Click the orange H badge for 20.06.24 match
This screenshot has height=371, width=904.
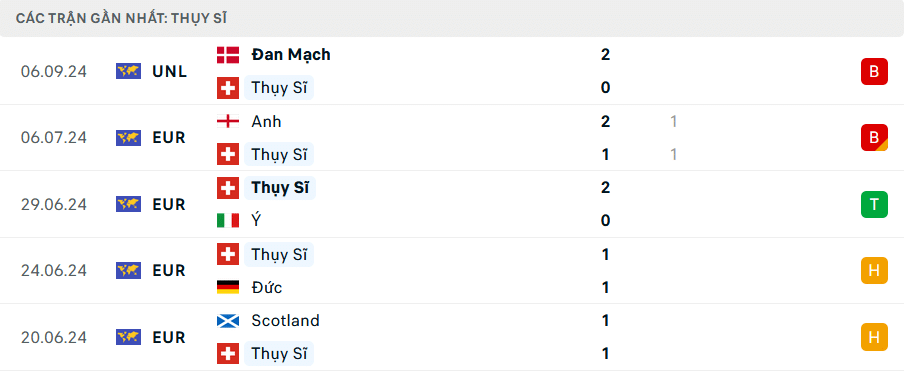pyautogui.click(x=874, y=337)
